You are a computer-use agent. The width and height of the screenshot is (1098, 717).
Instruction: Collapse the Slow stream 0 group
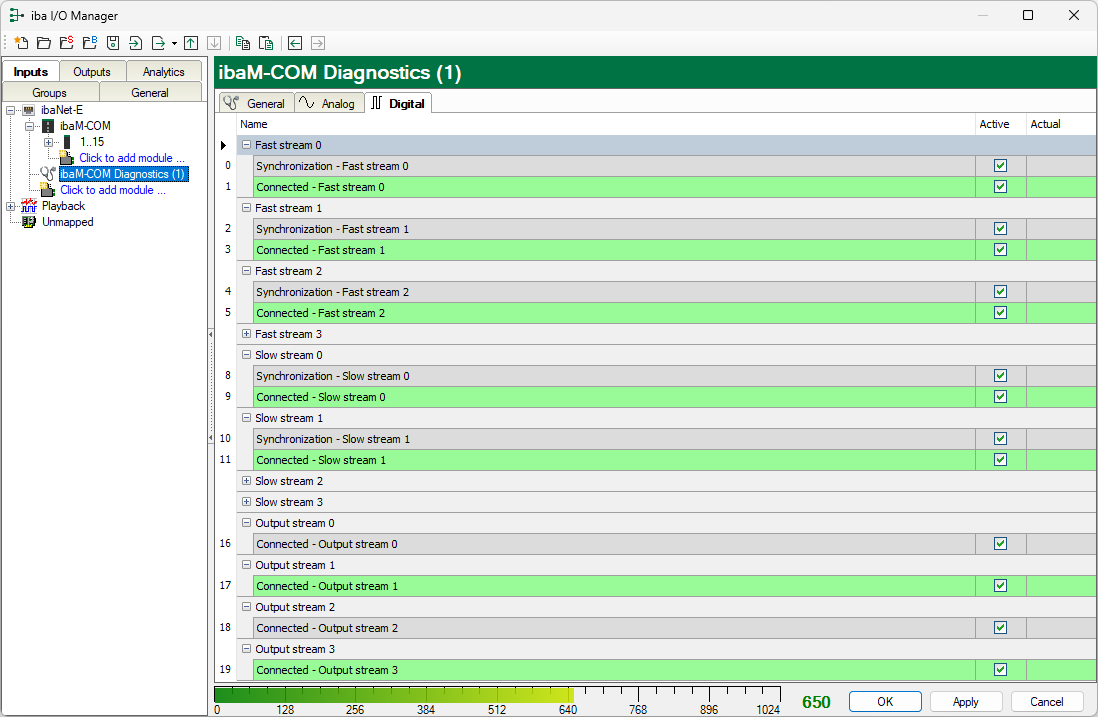click(x=246, y=355)
